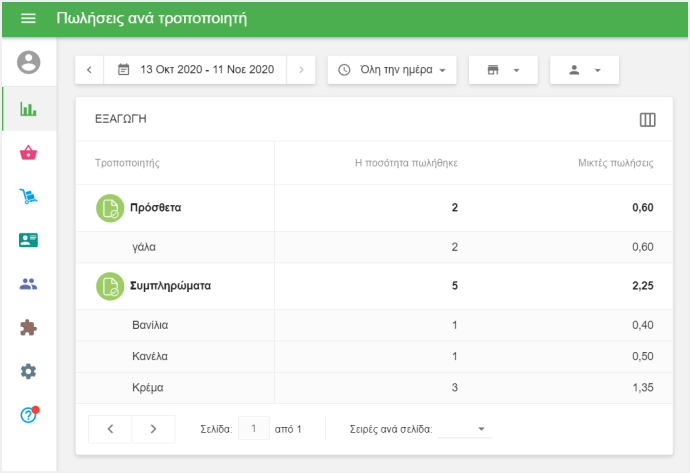Open the customers people section

[28, 284]
